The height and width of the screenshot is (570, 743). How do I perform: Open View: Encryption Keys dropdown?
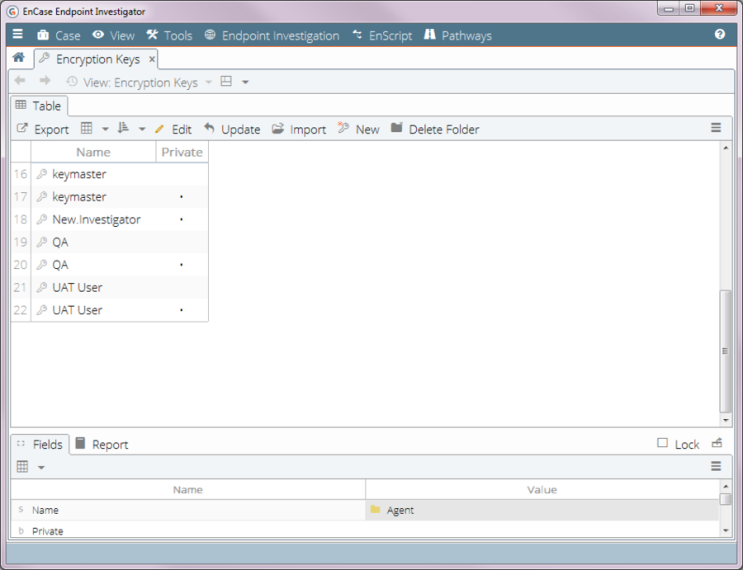139,83
